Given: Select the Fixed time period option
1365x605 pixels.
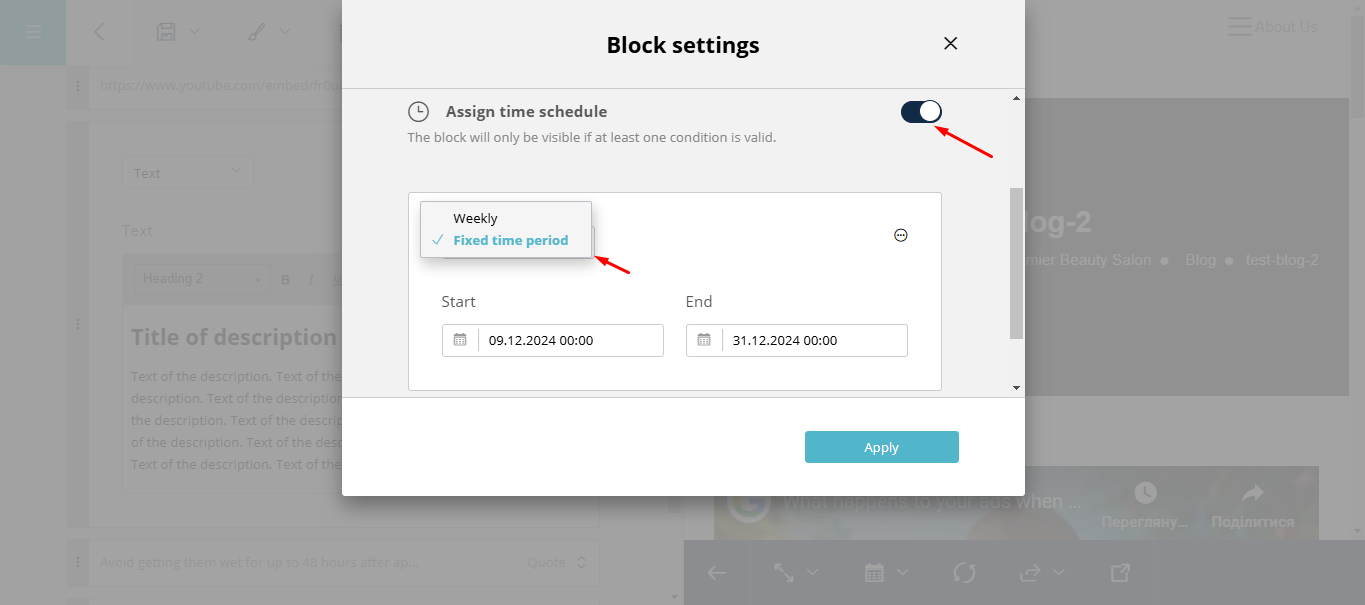Looking at the screenshot, I should click(x=510, y=240).
